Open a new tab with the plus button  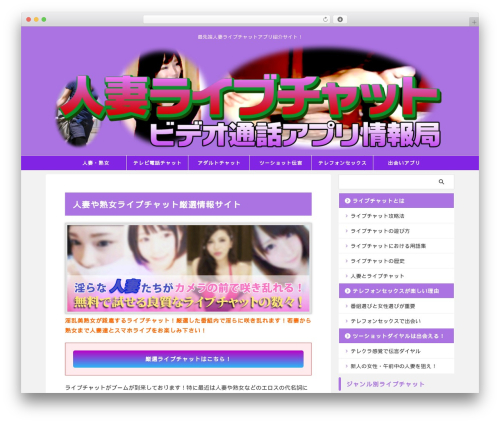(474, 22)
